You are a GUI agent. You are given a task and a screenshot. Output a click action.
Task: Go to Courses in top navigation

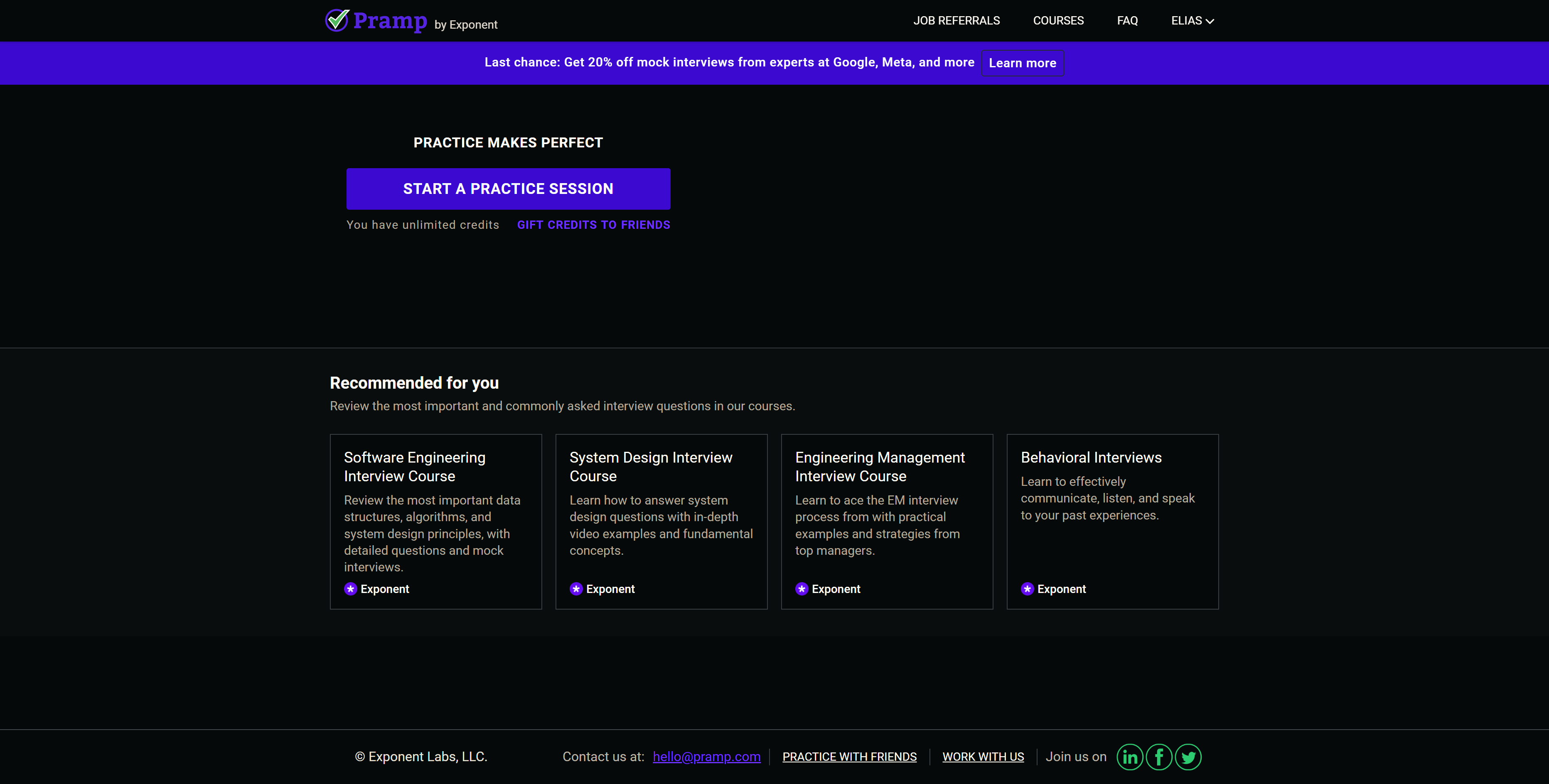(1058, 20)
